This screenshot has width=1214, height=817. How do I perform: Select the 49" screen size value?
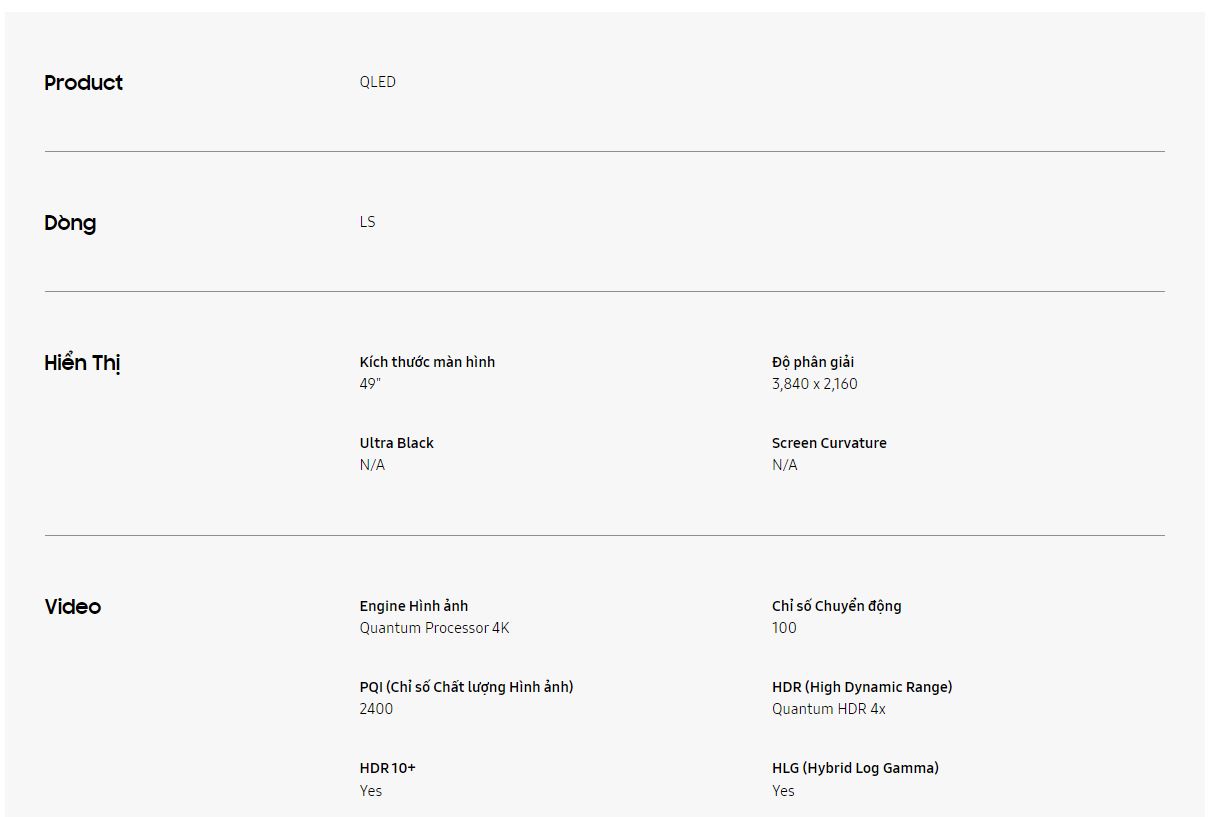click(x=370, y=384)
